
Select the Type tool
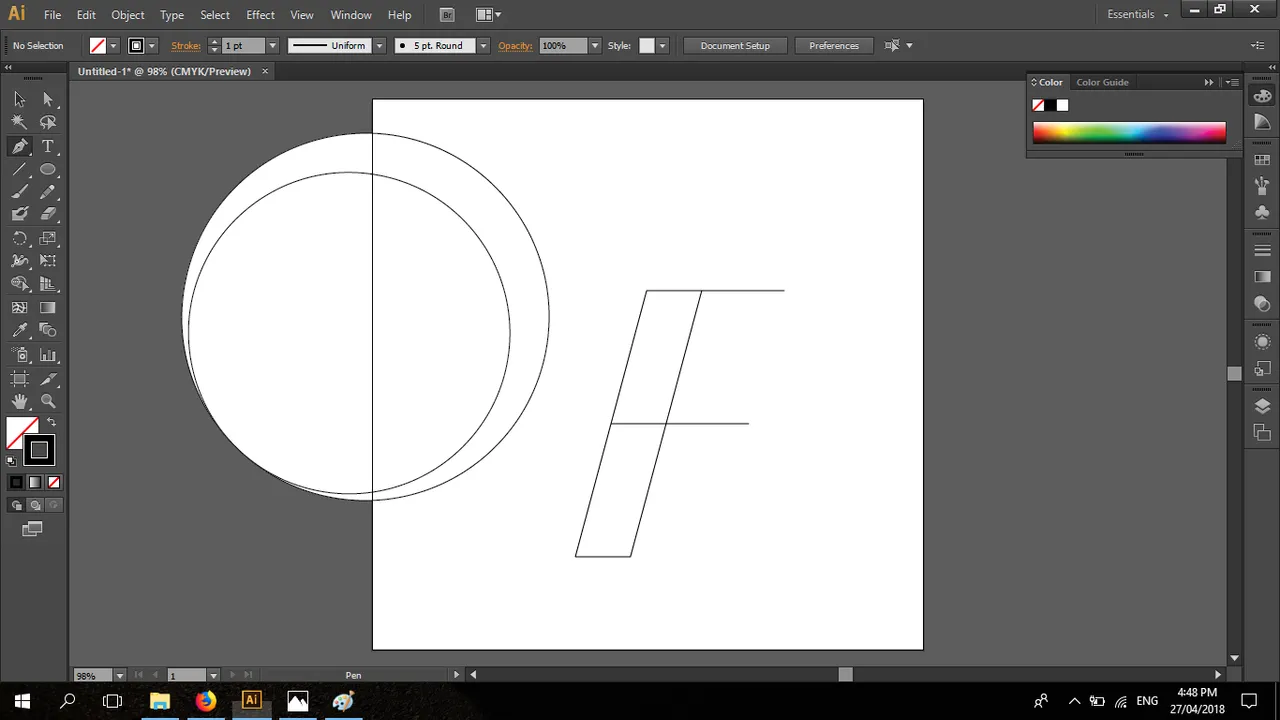tap(48, 146)
